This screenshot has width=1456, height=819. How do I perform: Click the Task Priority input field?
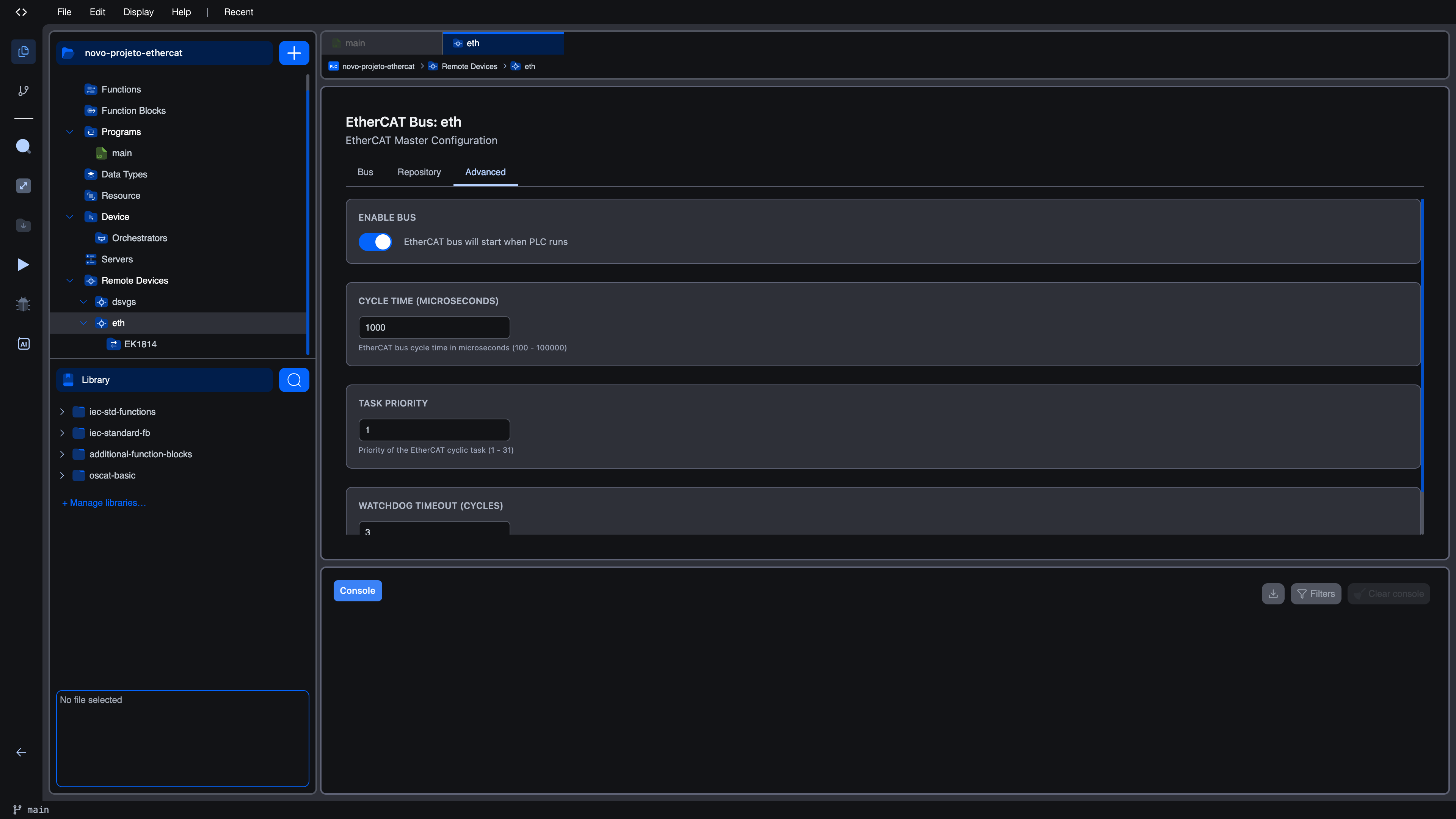point(434,430)
